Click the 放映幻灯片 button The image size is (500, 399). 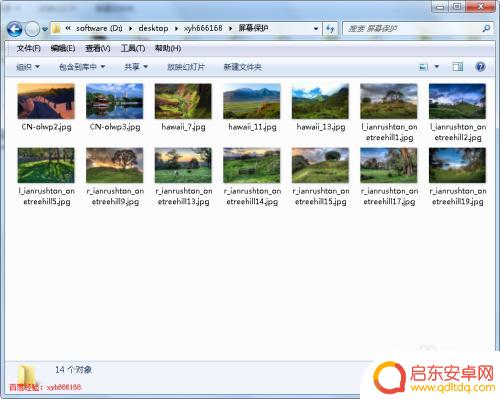(186, 67)
